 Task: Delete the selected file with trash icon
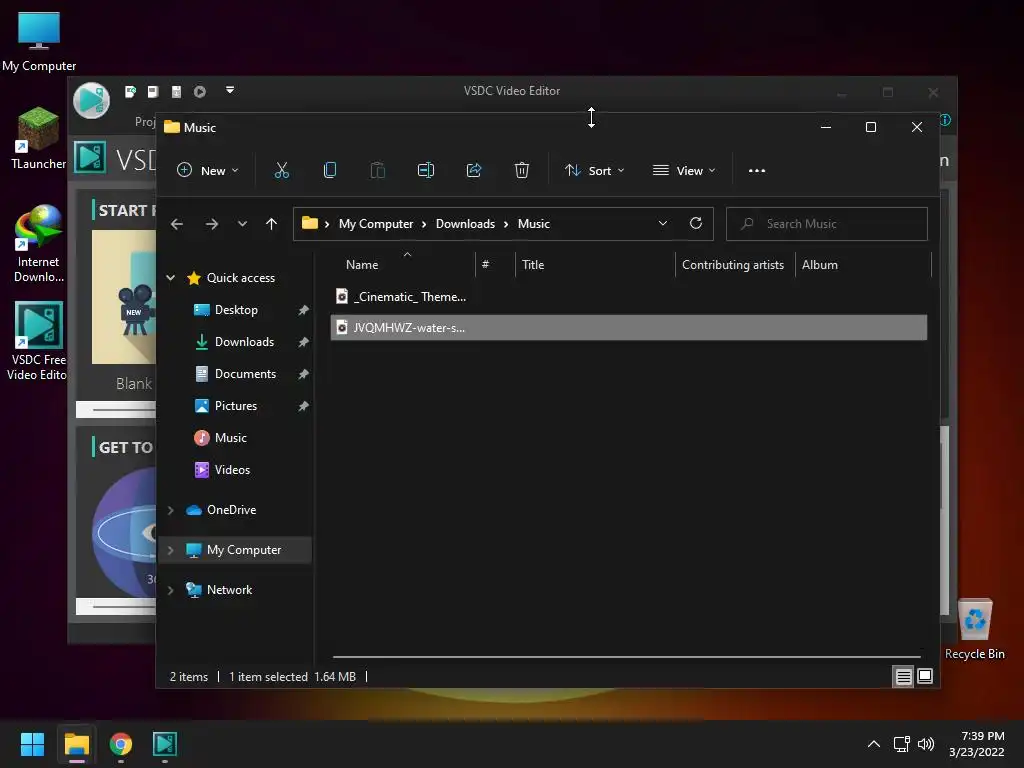click(x=522, y=170)
